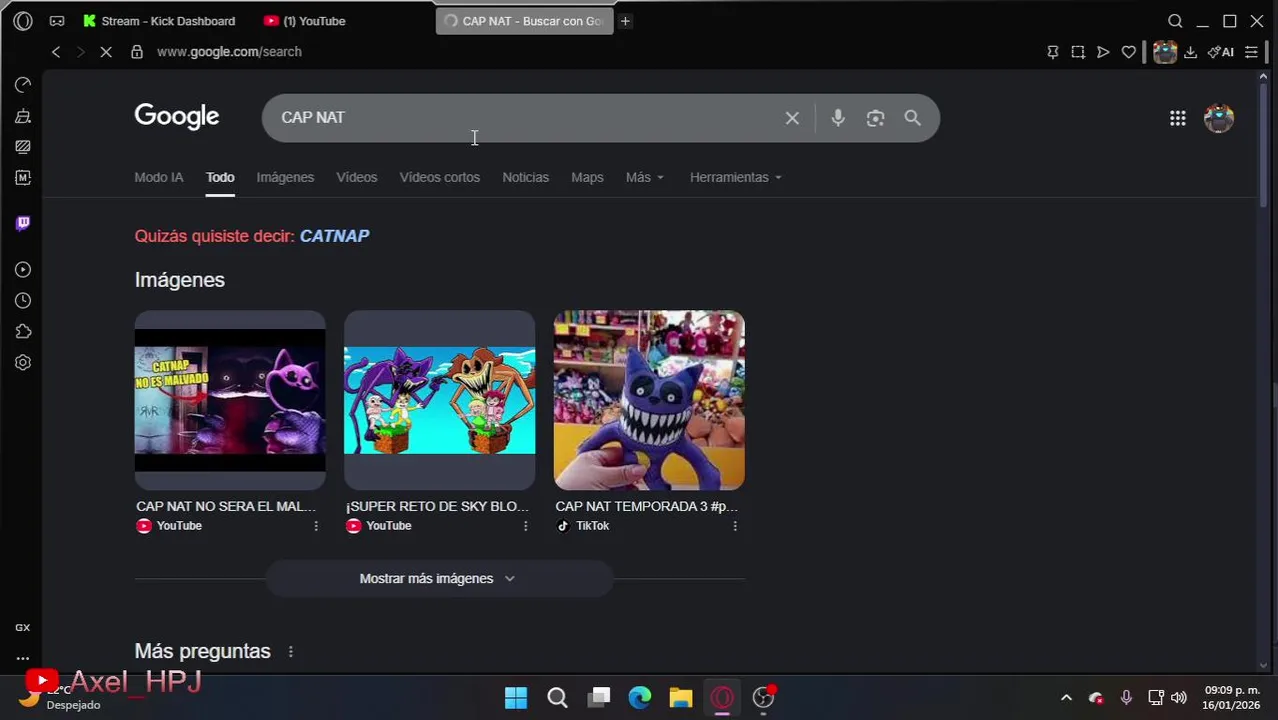1278x720 pixels.
Task: Open GX Cleaner in sidebar
Action: tap(23, 116)
